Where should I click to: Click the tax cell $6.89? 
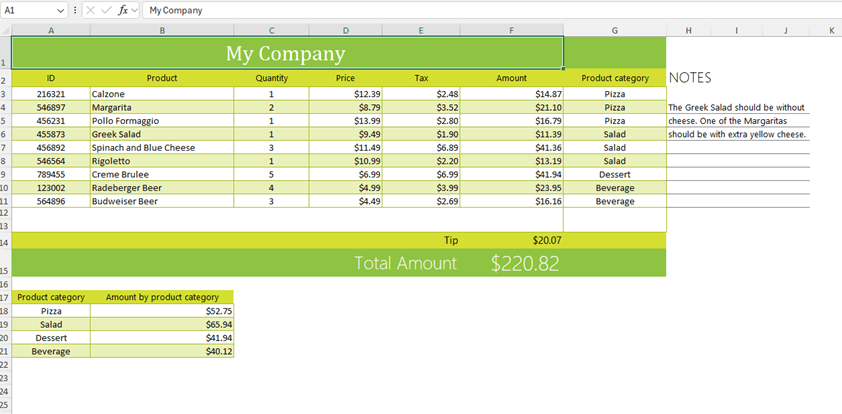422,148
